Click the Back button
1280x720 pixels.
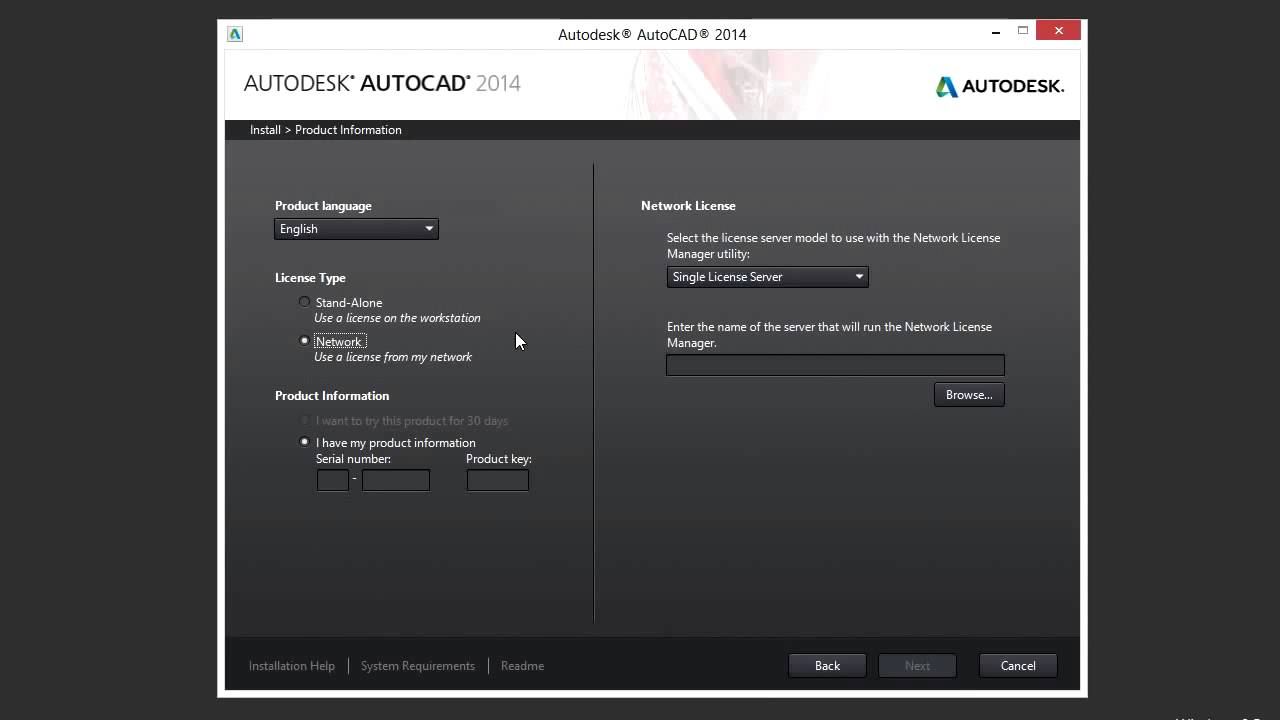click(x=827, y=666)
